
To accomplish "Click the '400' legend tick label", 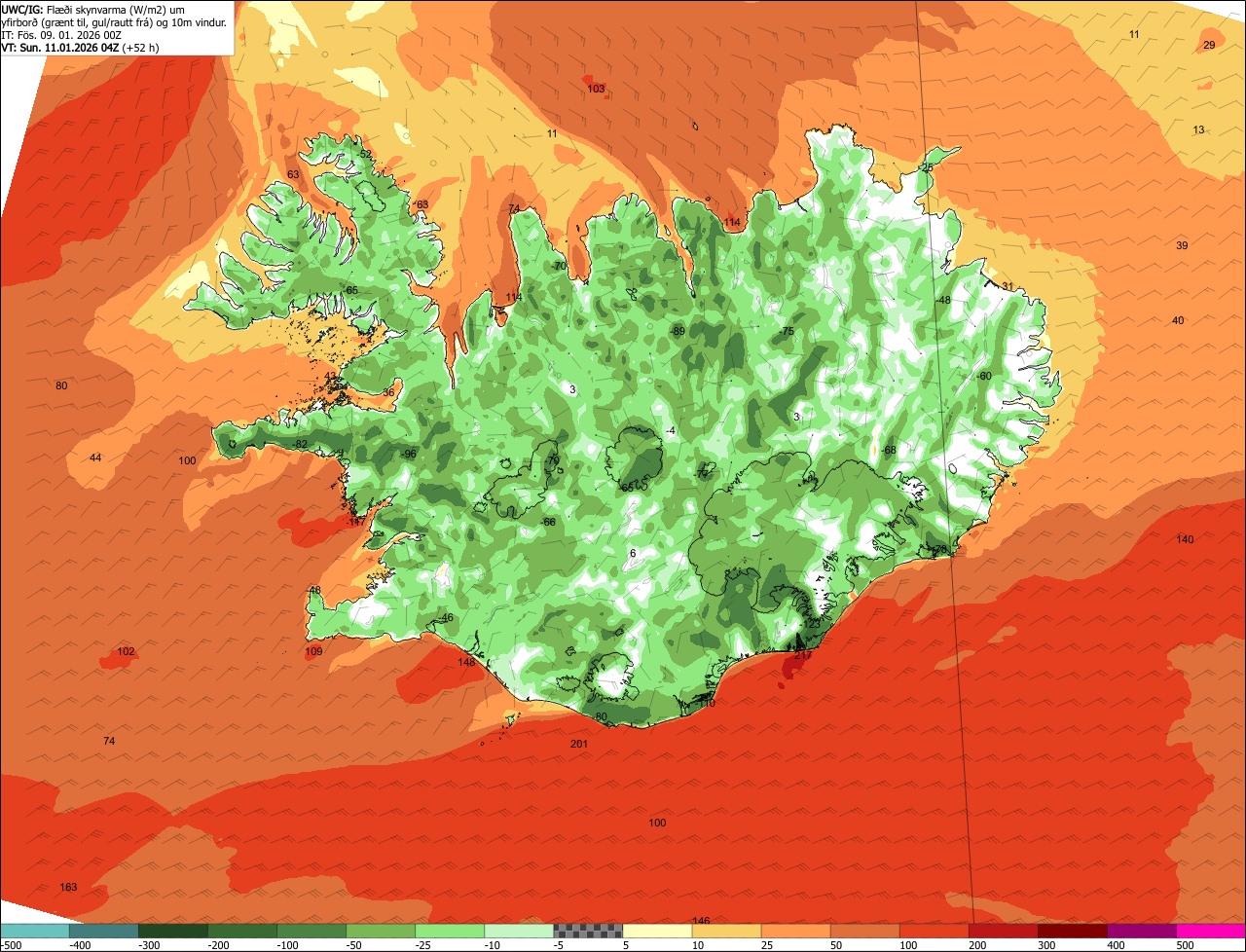I will (x=1118, y=945).
